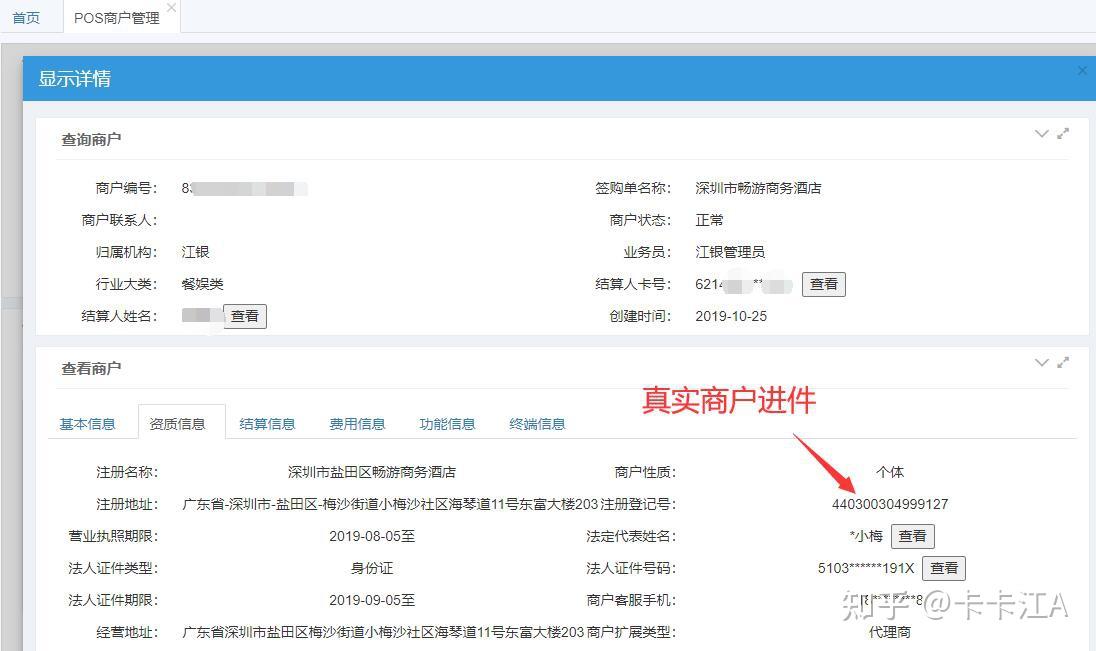Click 商户扩展类型 value 代理商
The image size is (1096, 651).
pos(890,632)
